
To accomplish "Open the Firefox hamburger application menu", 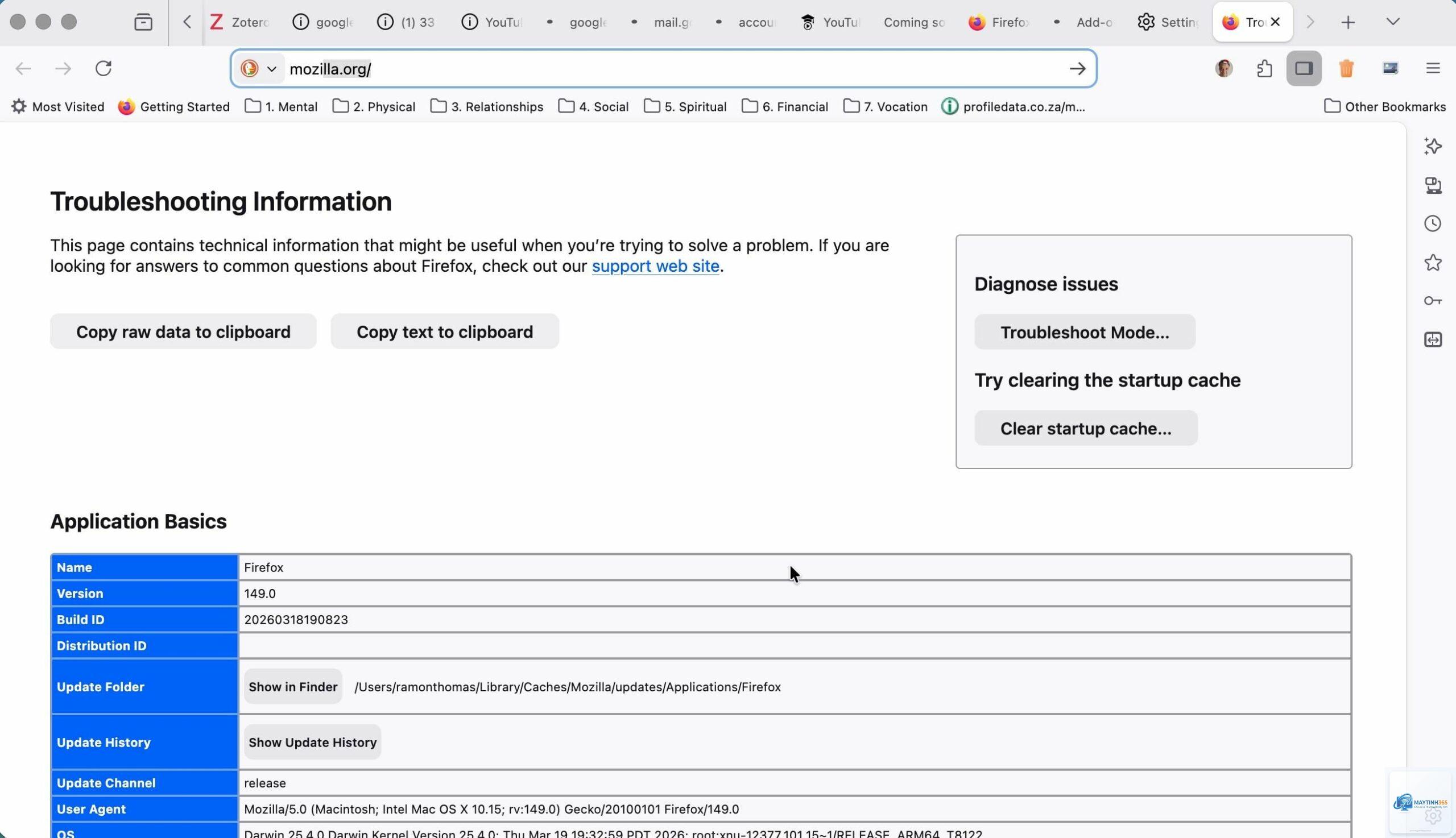I will coord(1433,68).
